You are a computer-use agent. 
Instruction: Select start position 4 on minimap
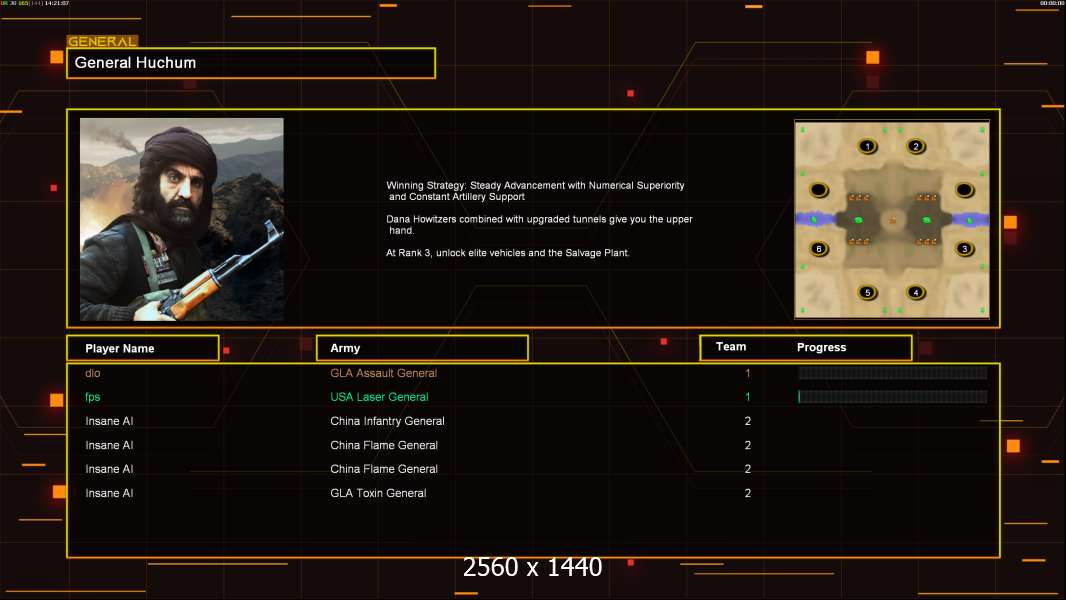tap(916, 292)
